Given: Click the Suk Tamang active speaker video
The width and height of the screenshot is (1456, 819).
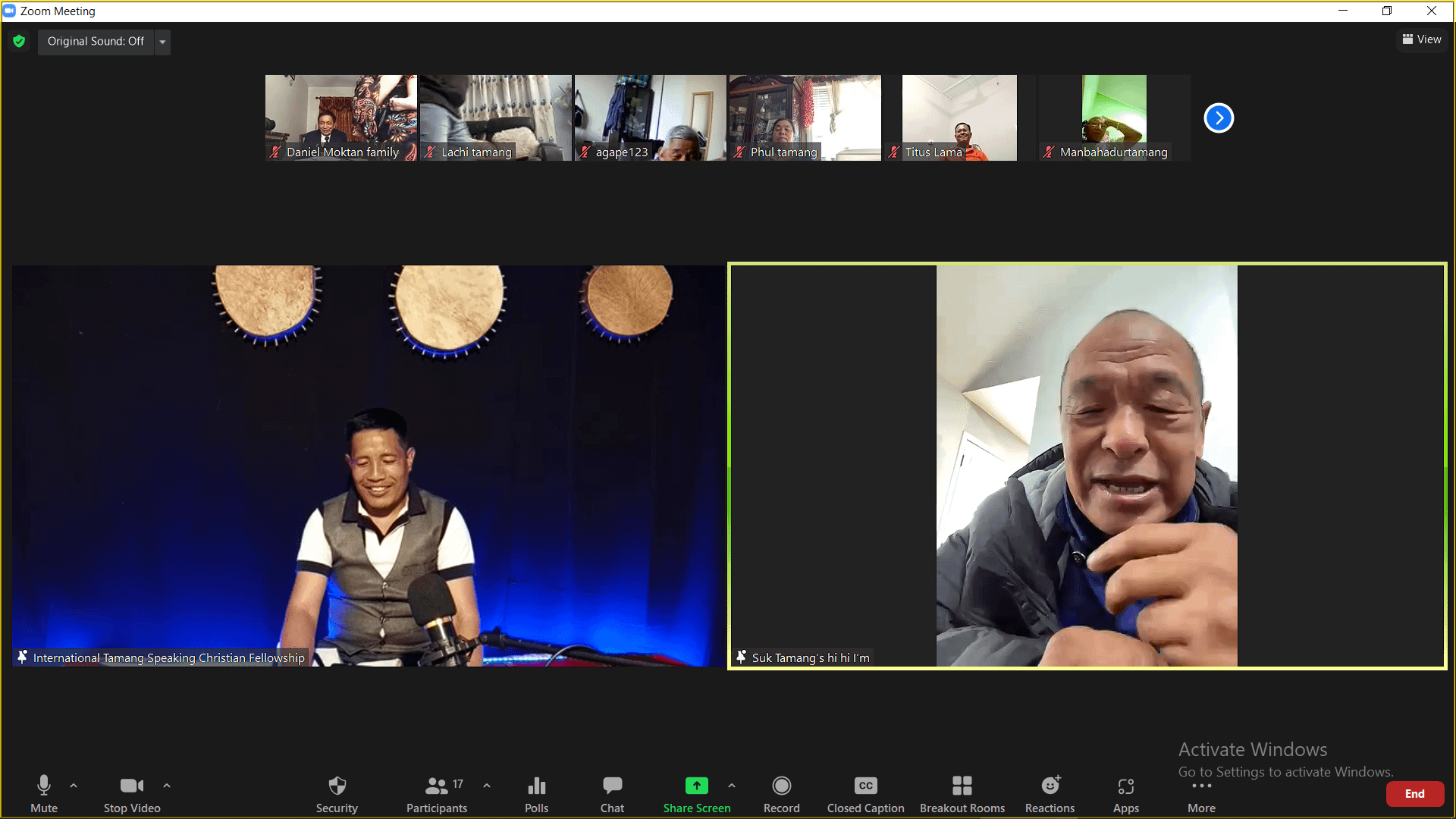Looking at the screenshot, I should click(x=1087, y=466).
